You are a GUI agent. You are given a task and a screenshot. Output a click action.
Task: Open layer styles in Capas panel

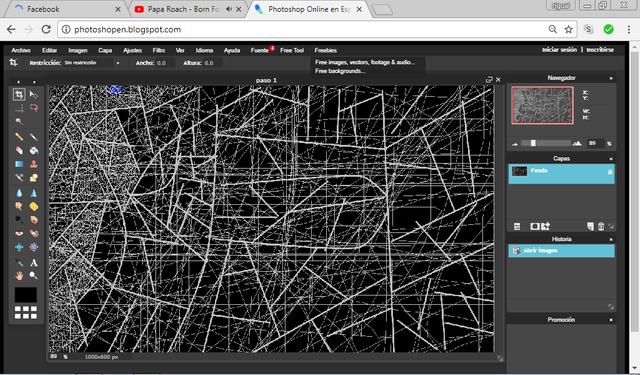546,226
